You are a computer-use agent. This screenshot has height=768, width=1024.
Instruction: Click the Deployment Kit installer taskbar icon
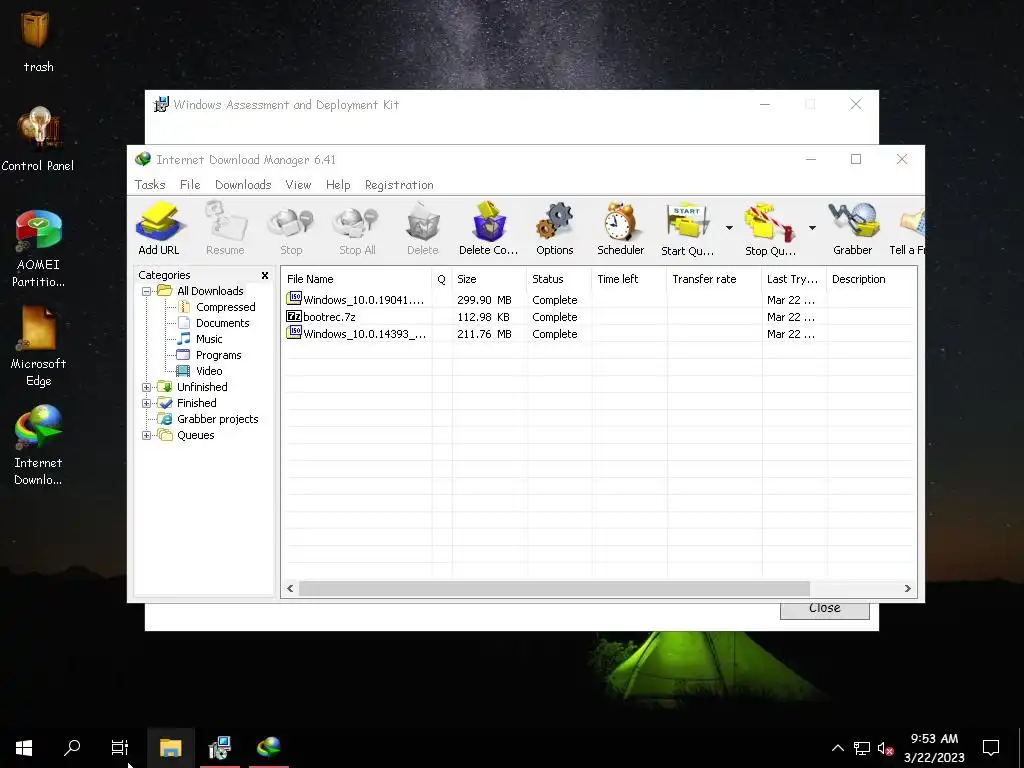click(x=219, y=747)
